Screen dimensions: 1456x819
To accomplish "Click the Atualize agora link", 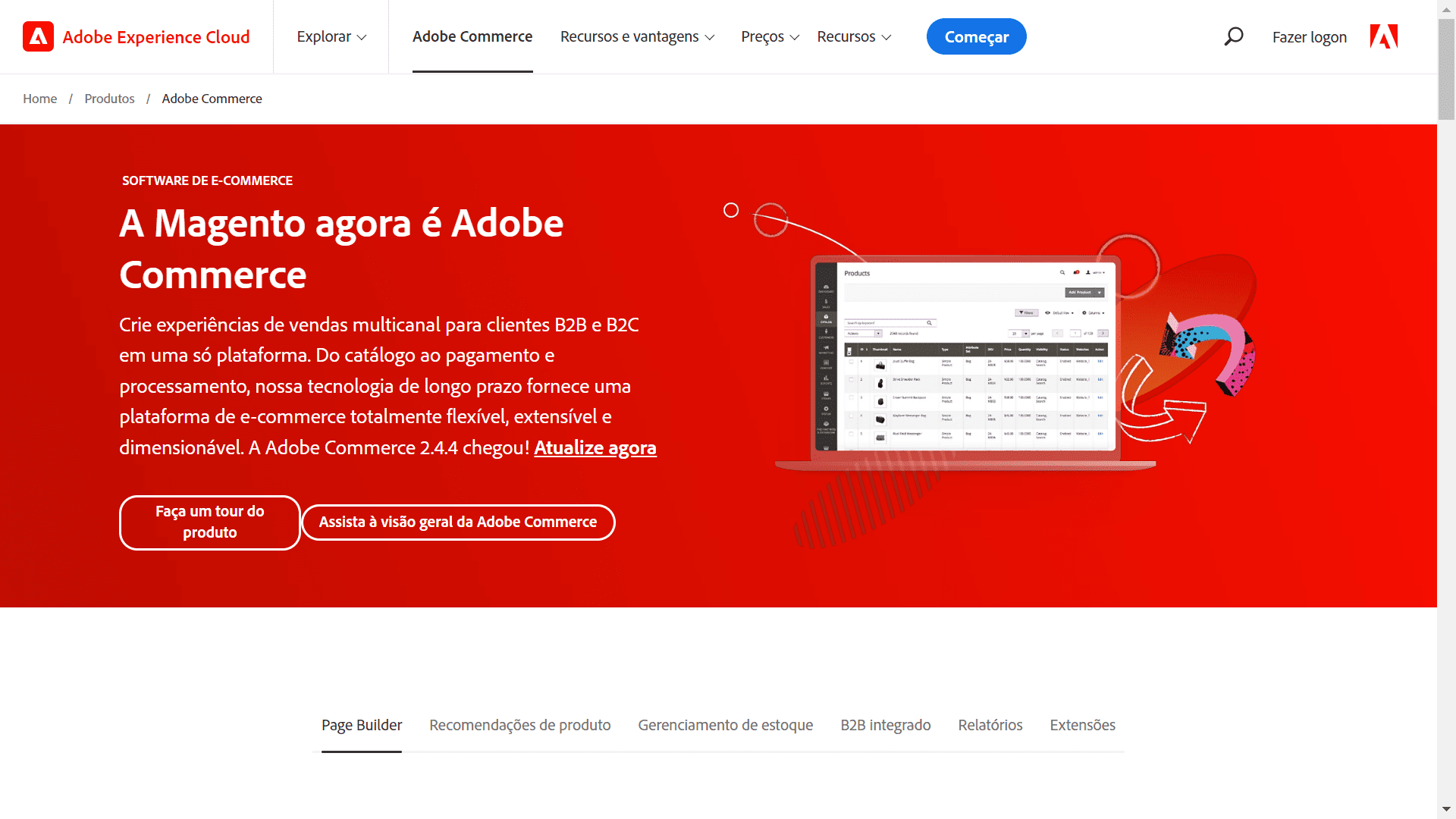I will (595, 447).
